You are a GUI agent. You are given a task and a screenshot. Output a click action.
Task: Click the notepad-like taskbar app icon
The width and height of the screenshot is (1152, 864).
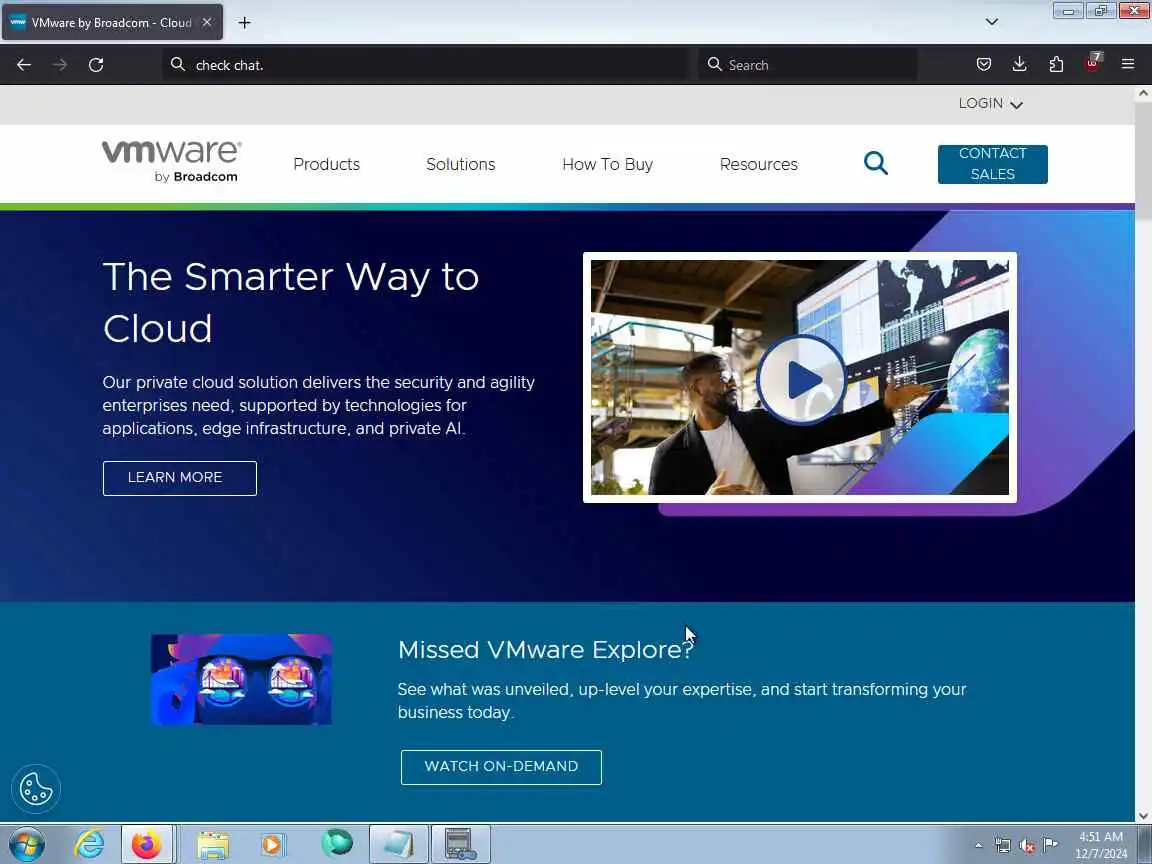[399, 844]
